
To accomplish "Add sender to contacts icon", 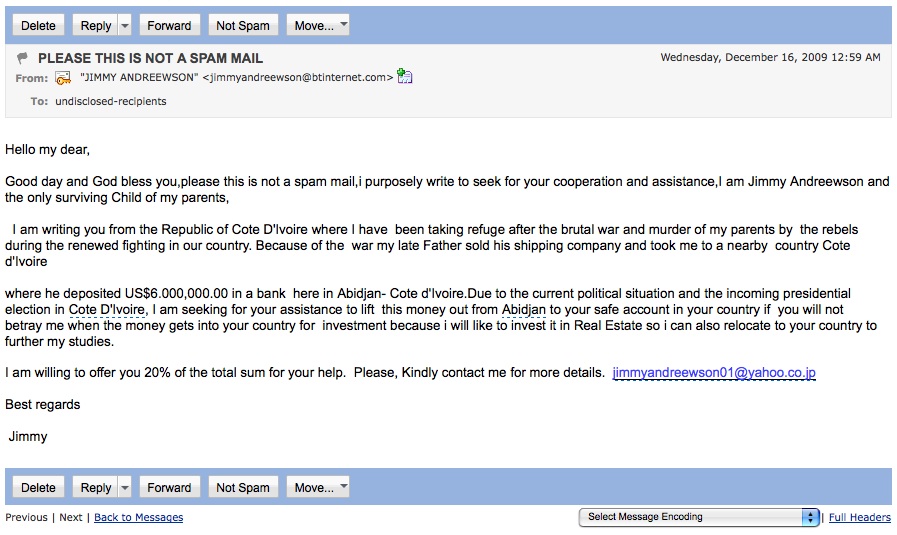I will pos(404,76).
